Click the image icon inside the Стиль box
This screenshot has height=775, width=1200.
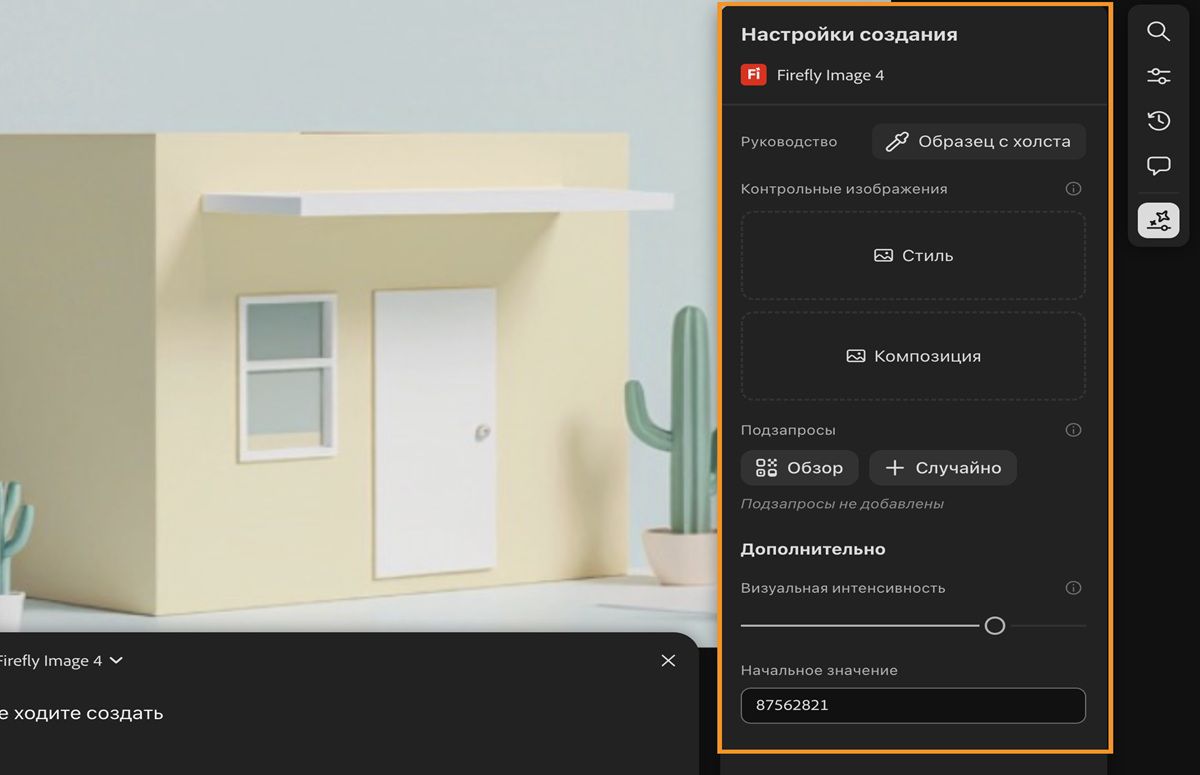point(882,255)
